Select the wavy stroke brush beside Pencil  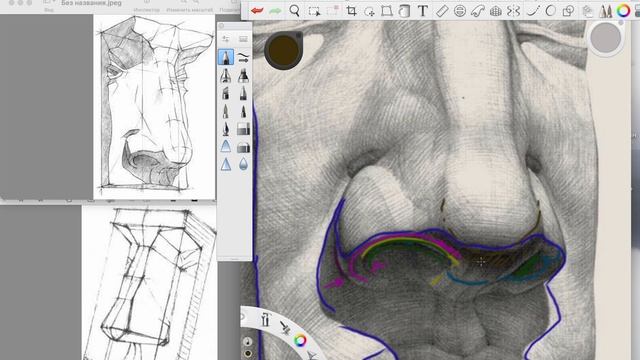(x=243, y=57)
